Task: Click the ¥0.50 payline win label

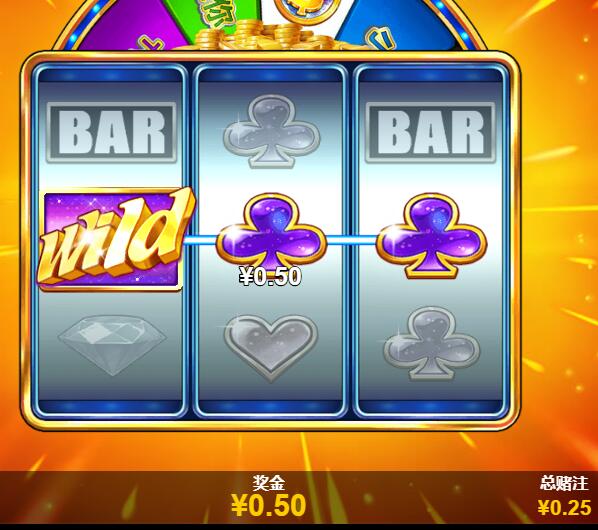Action: (x=270, y=276)
